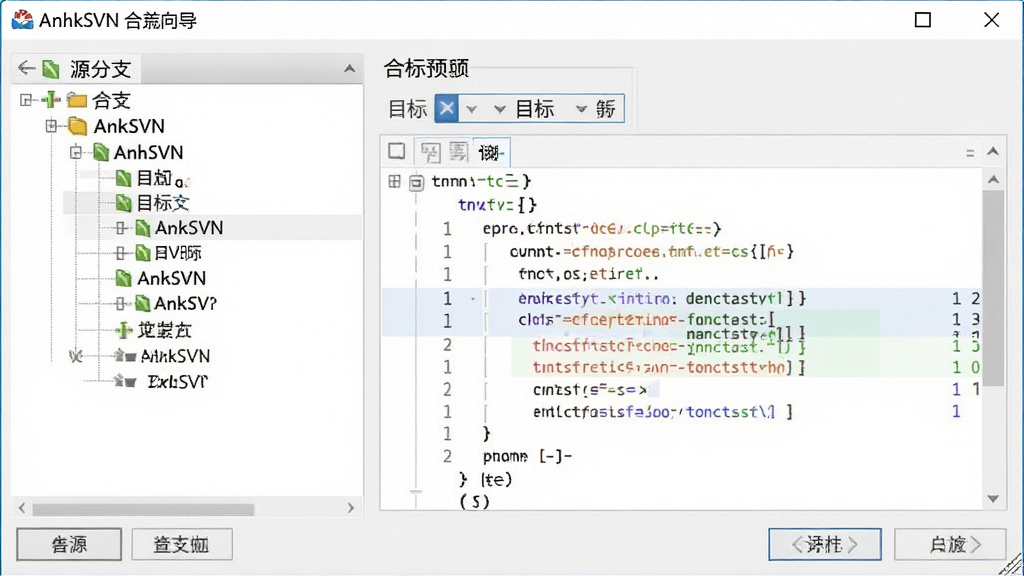This screenshot has height=576, width=1024.
Task: Click the left arrow of the tree's horizontal scrollbar
Action: click(x=22, y=508)
